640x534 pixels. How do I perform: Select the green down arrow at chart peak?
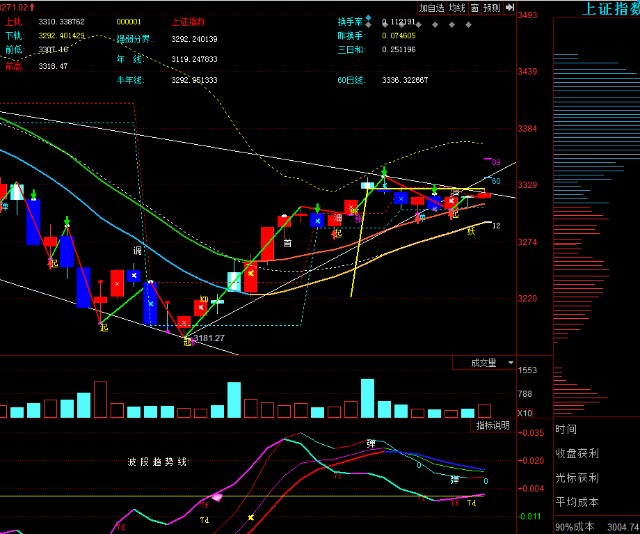pos(384,171)
